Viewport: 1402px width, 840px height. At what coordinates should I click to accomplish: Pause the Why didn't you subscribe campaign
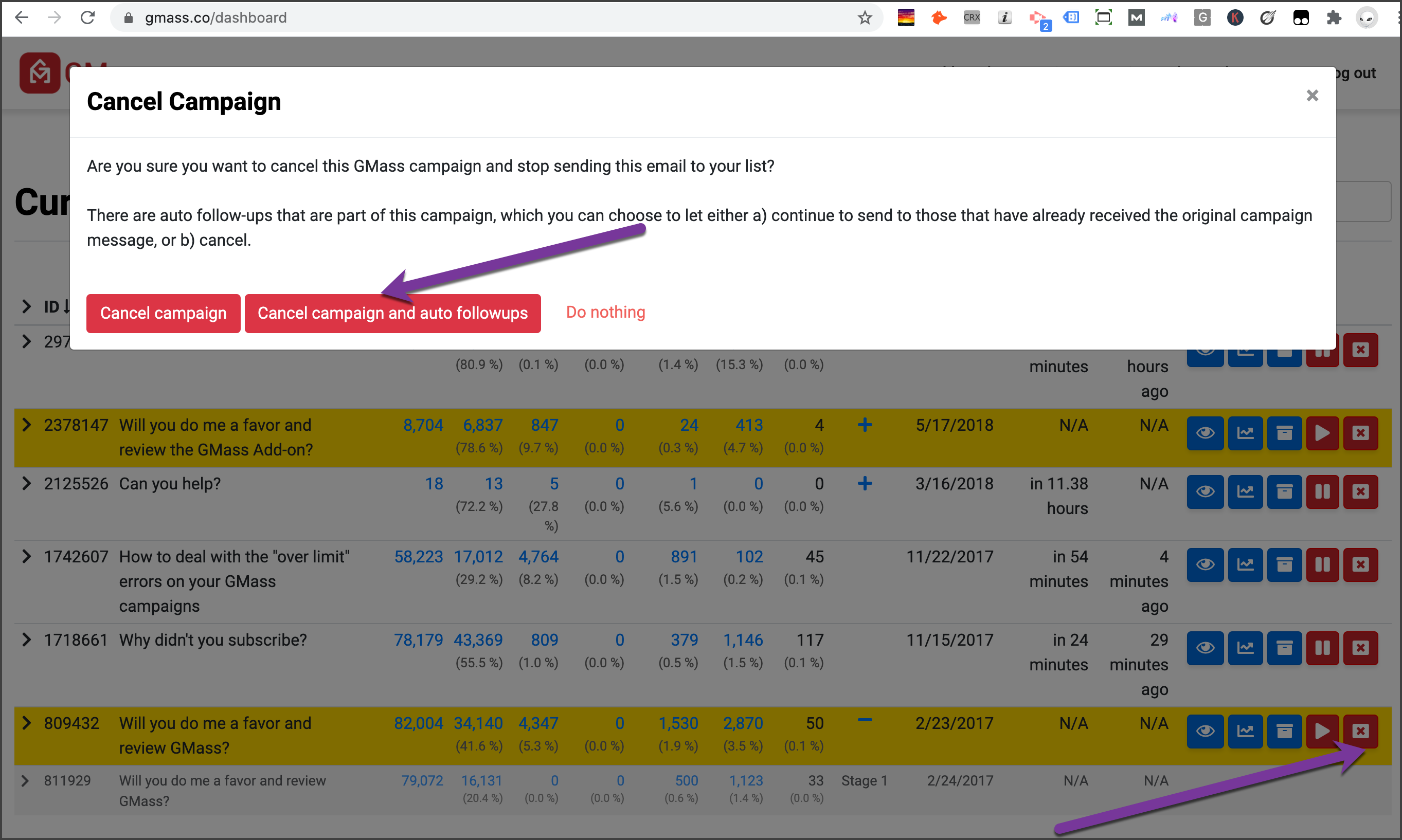click(1322, 648)
